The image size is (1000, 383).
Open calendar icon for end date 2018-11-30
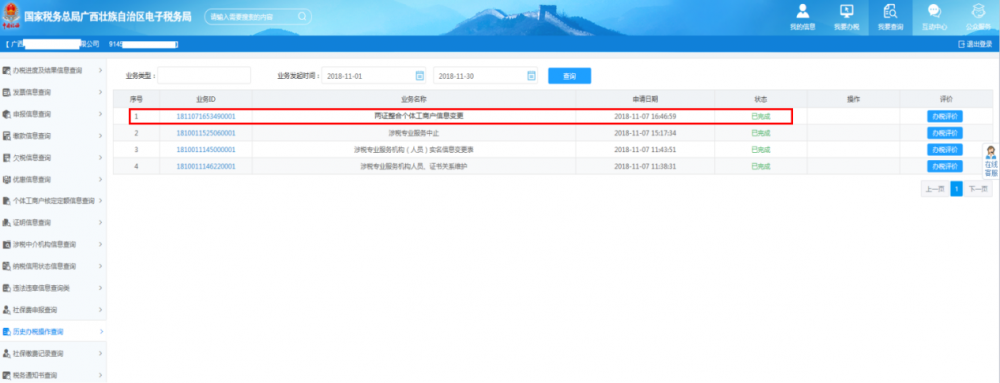[x=531, y=76]
